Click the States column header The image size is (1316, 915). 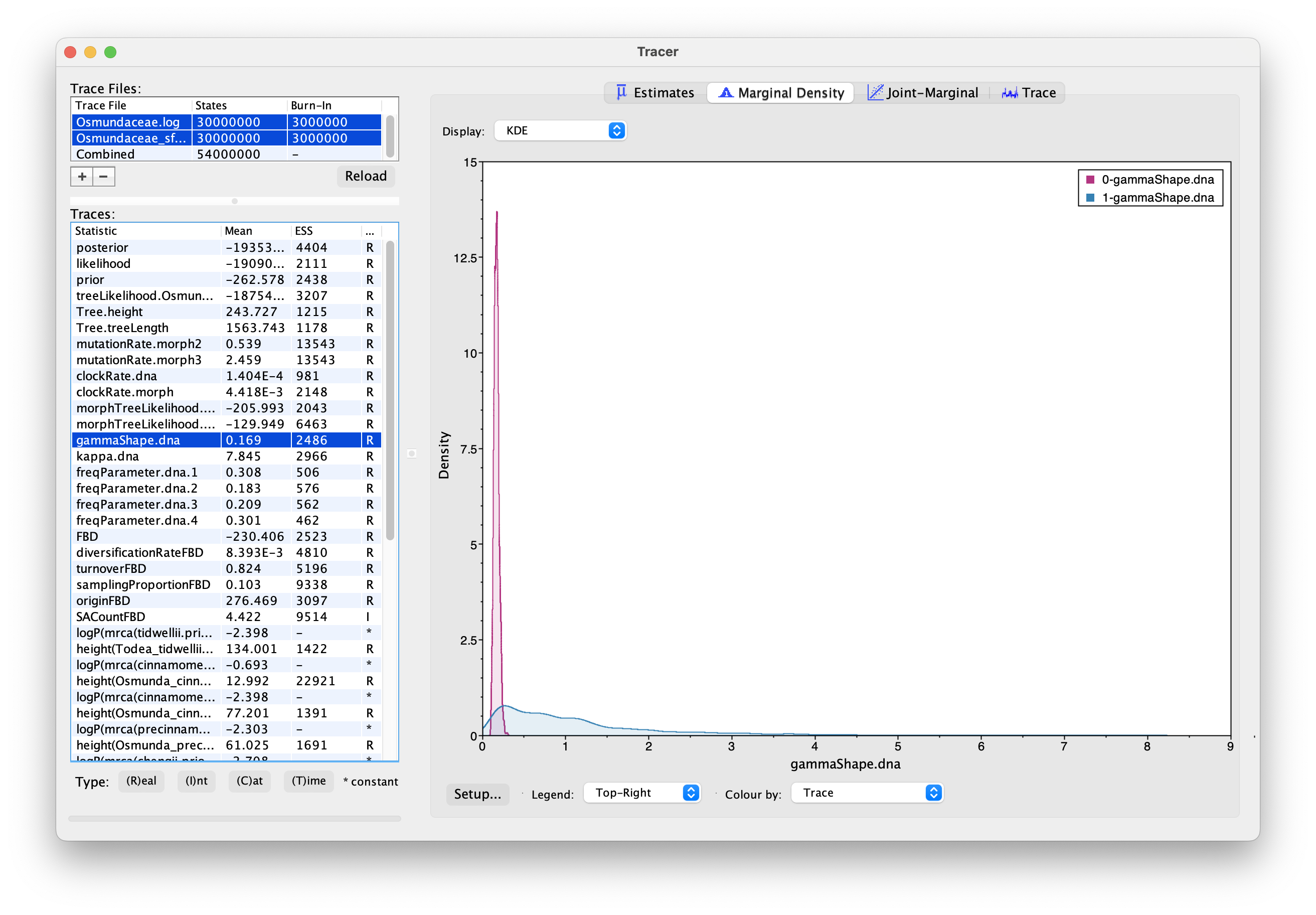pyautogui.click(x=239, y=105)
